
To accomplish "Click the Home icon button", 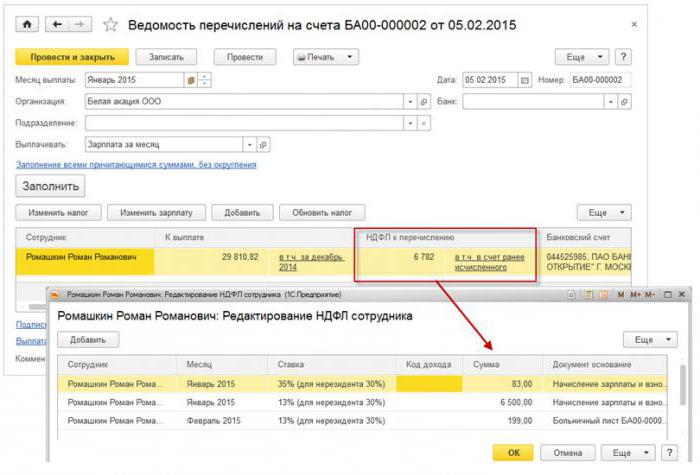I will [26, 24].
